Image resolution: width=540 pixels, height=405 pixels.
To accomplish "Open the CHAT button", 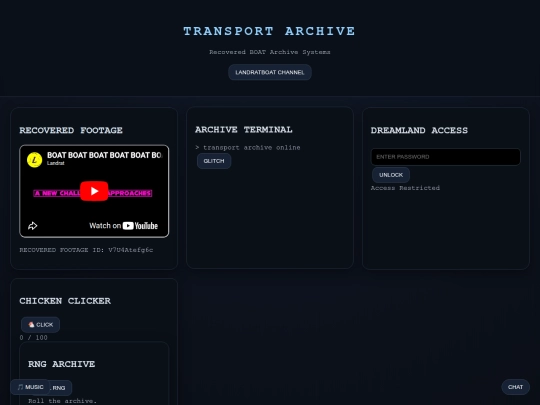I will click(515, 387).
